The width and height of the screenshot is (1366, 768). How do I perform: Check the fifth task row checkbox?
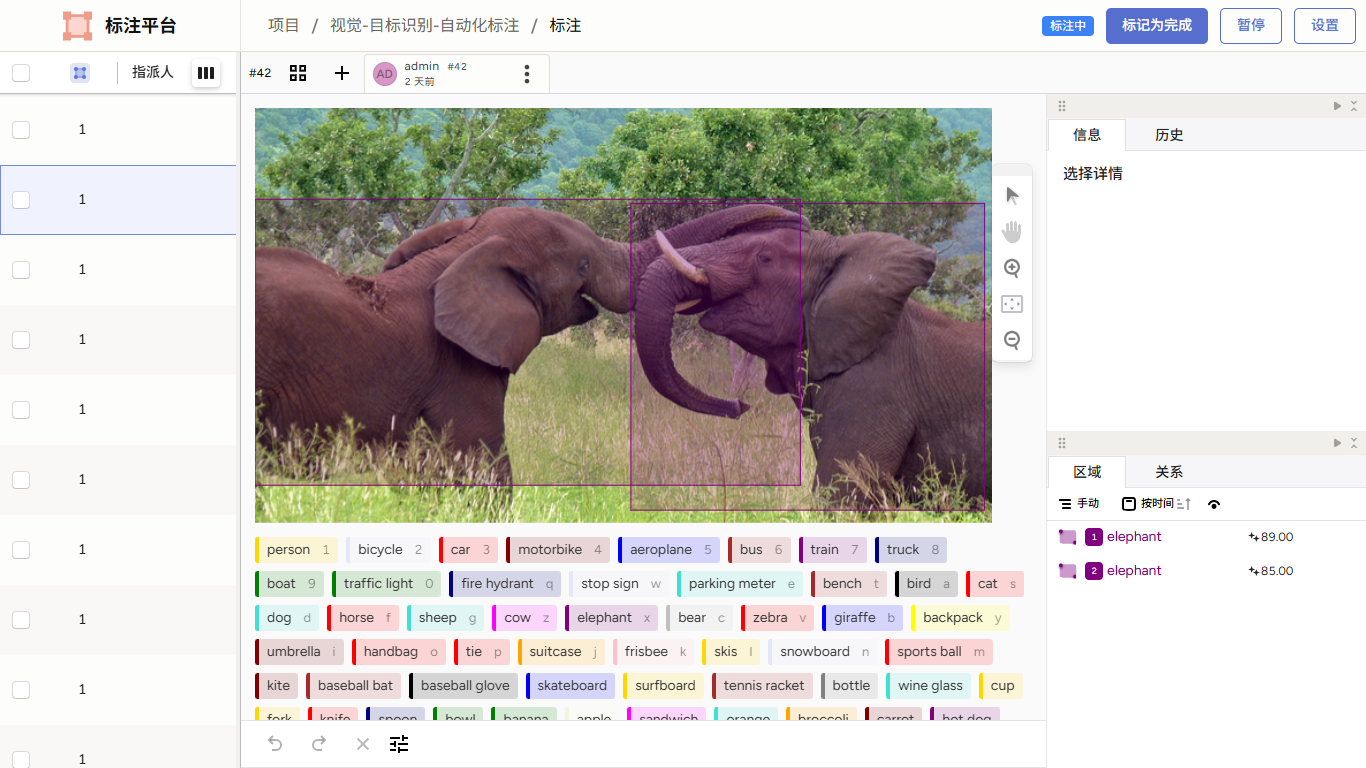[x=21, y=410]
